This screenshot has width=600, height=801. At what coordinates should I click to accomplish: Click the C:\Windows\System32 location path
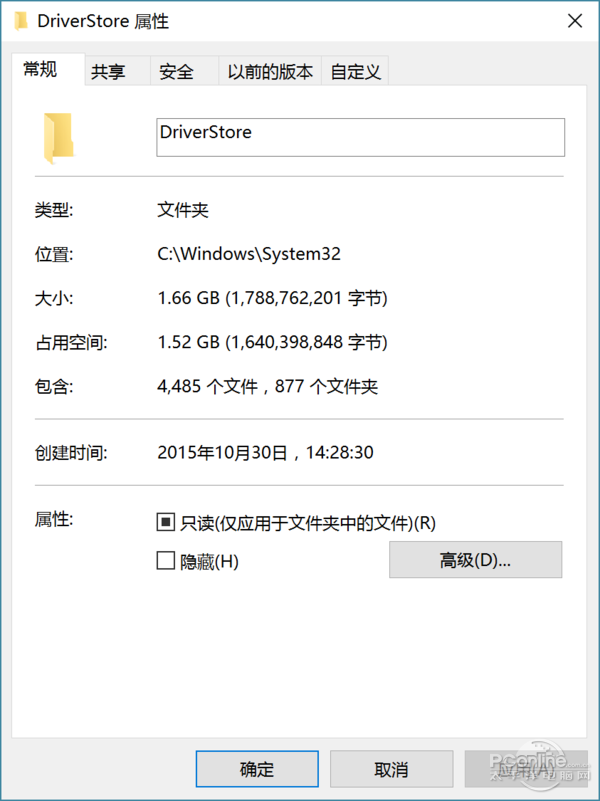tap(249, 254)
